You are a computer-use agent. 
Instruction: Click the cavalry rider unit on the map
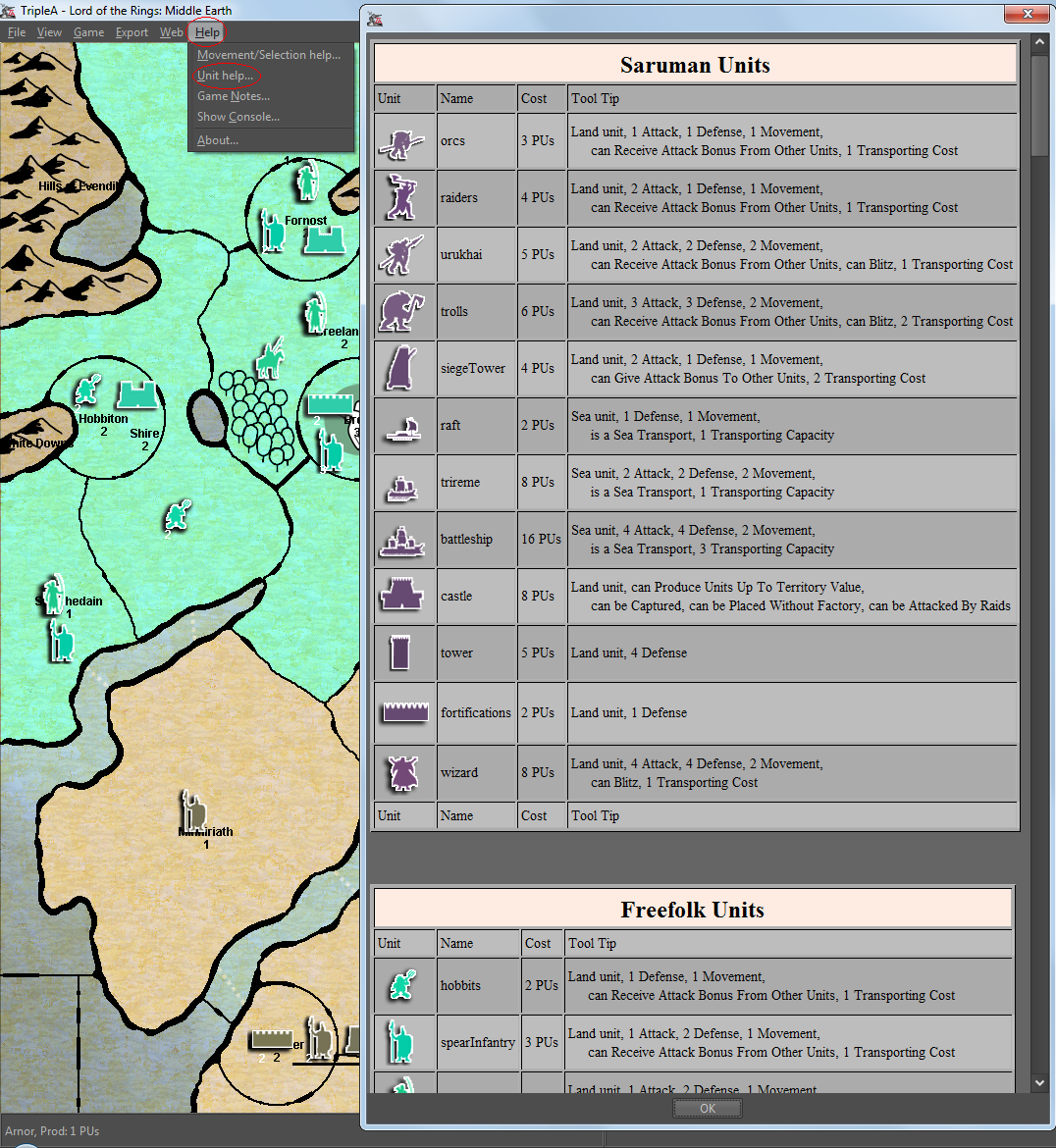270,358
